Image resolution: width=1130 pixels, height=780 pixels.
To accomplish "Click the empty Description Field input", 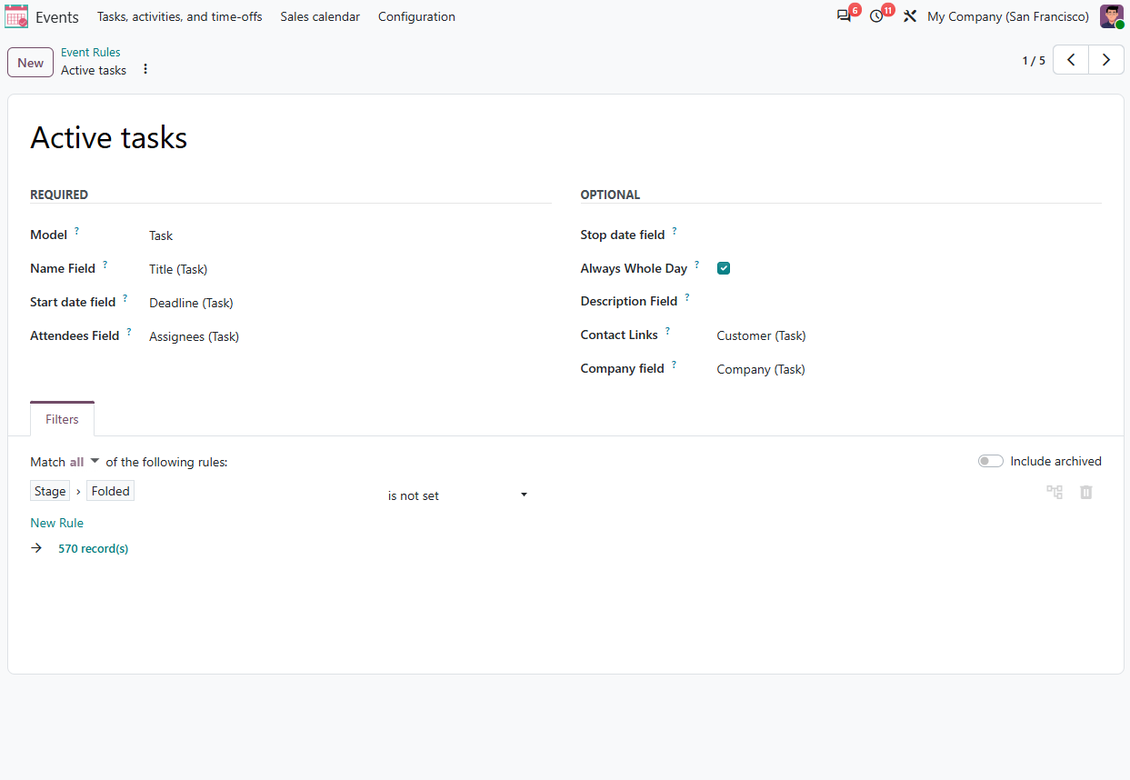I will 908,301.
